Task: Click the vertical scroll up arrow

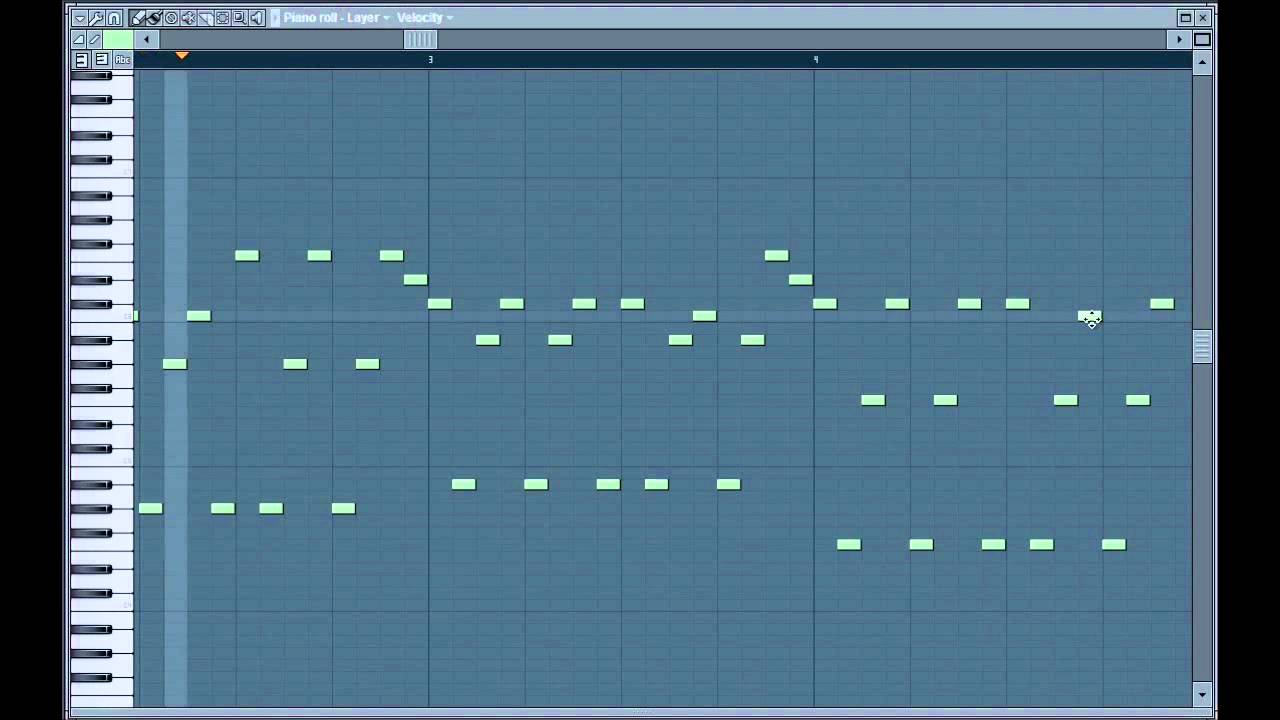Action: (x=1202, y=62)
